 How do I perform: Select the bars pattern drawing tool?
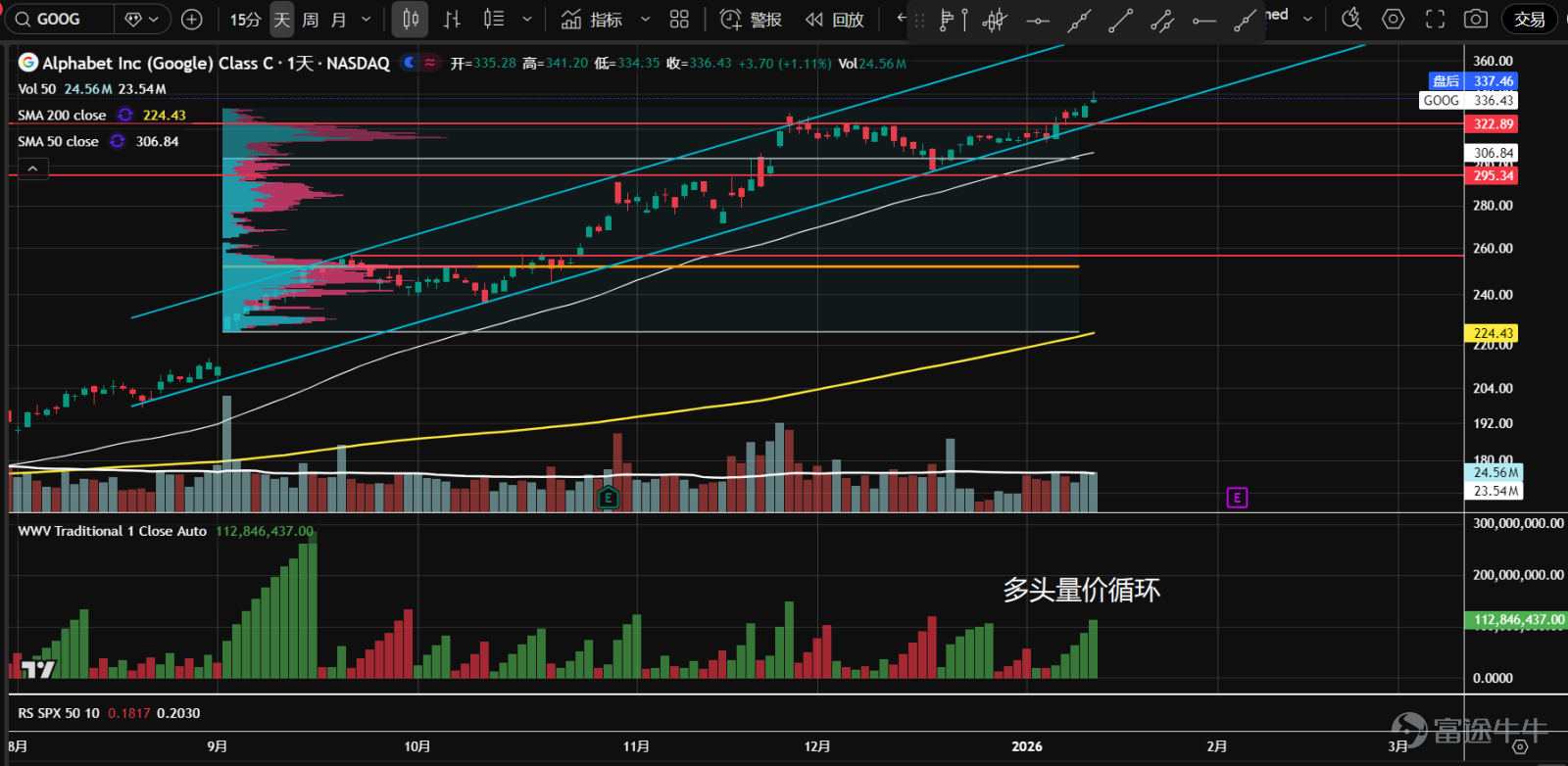coord(995,20)
